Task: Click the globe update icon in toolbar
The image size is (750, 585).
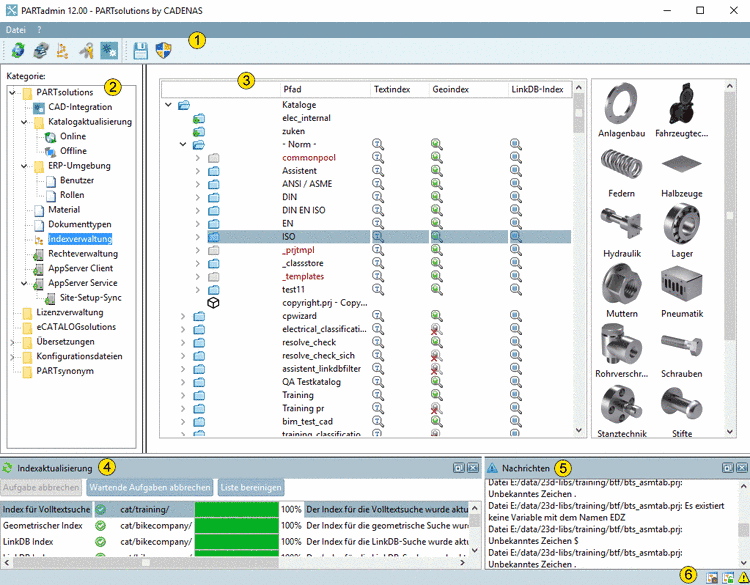Action: 17,49
